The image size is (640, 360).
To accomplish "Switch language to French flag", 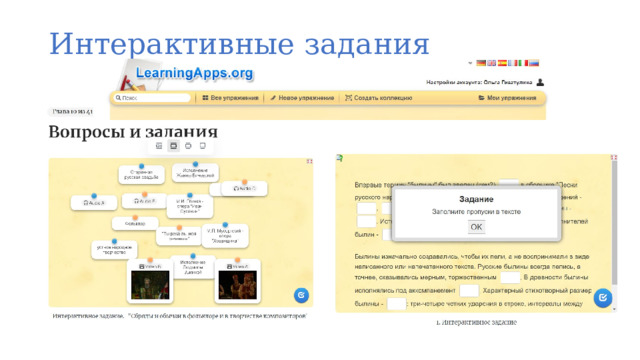I will pos(513,63).
